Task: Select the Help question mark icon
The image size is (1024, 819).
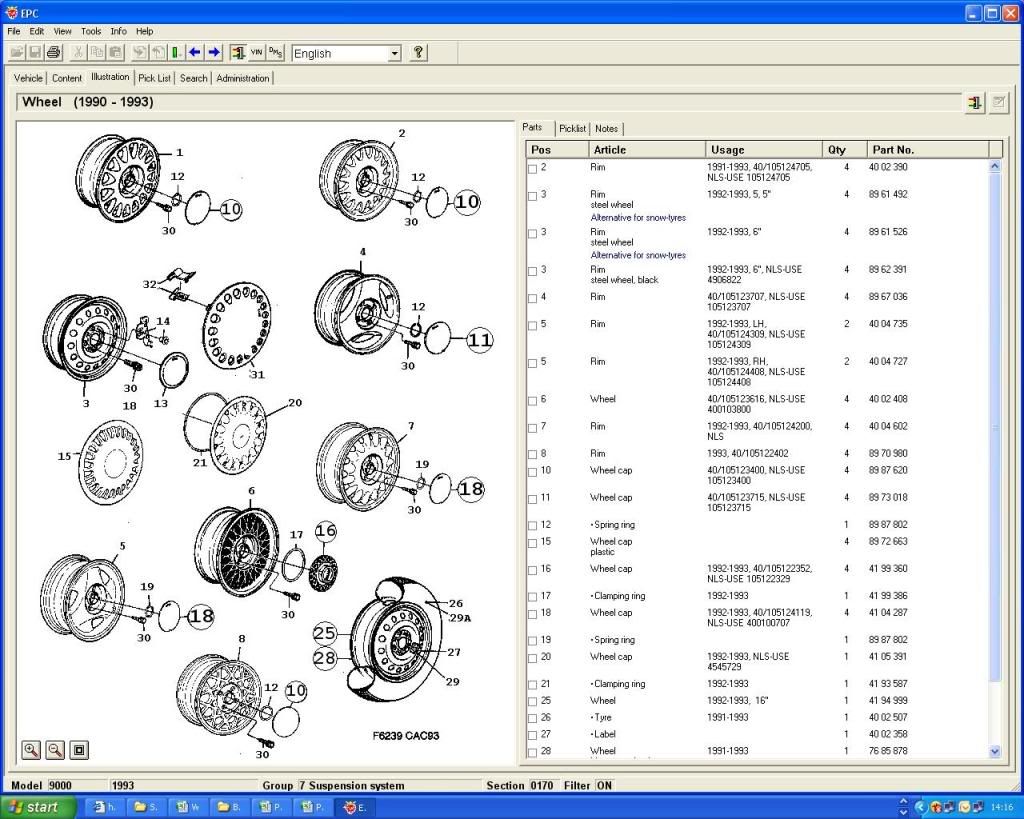Action: (417, 53)
